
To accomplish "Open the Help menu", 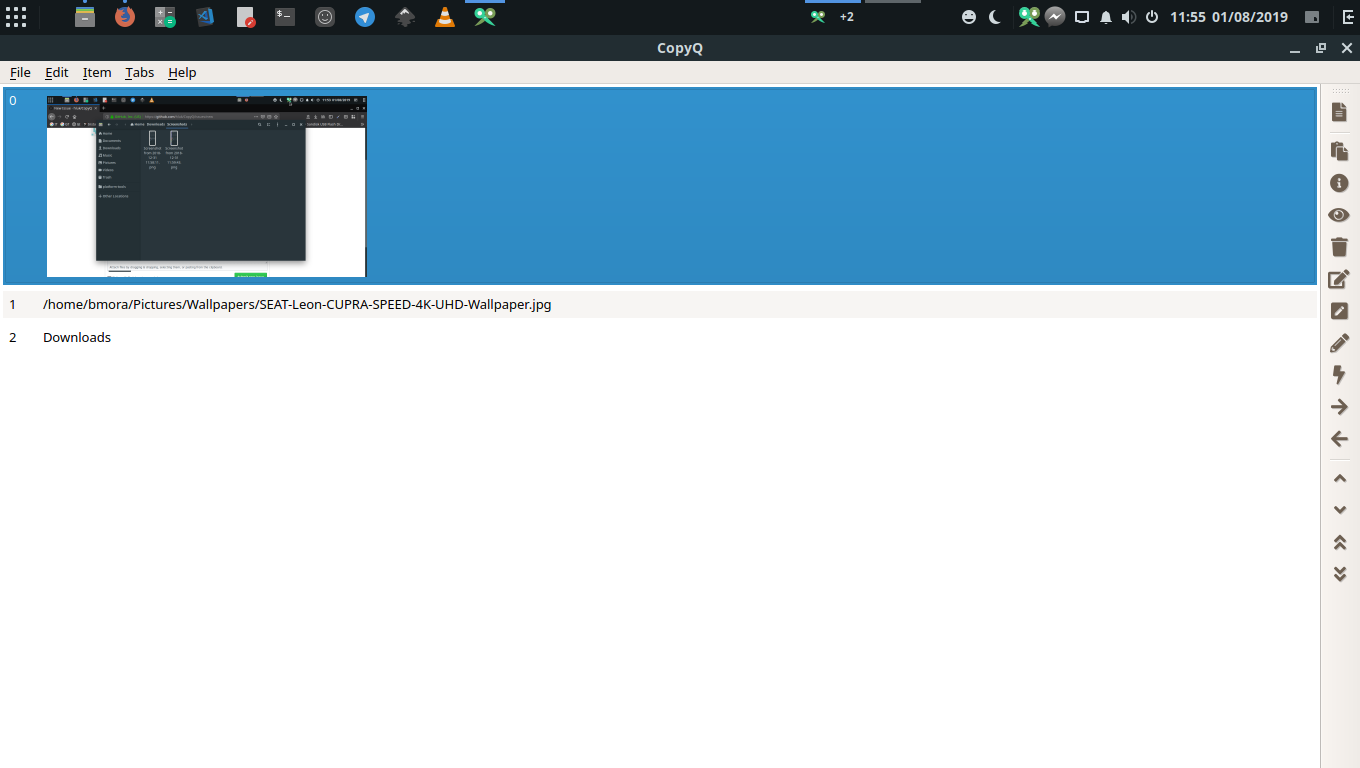I will coord(182,72).
